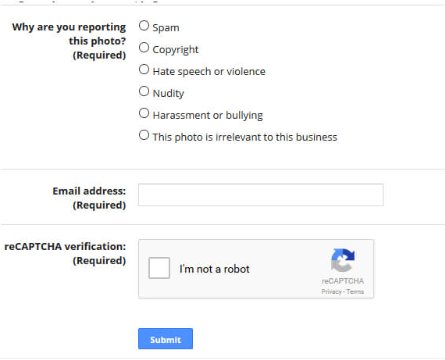Click the reCAPTCHA logo icon
Viewport: 445px width, 360px height.
click(x=343, y=260)
